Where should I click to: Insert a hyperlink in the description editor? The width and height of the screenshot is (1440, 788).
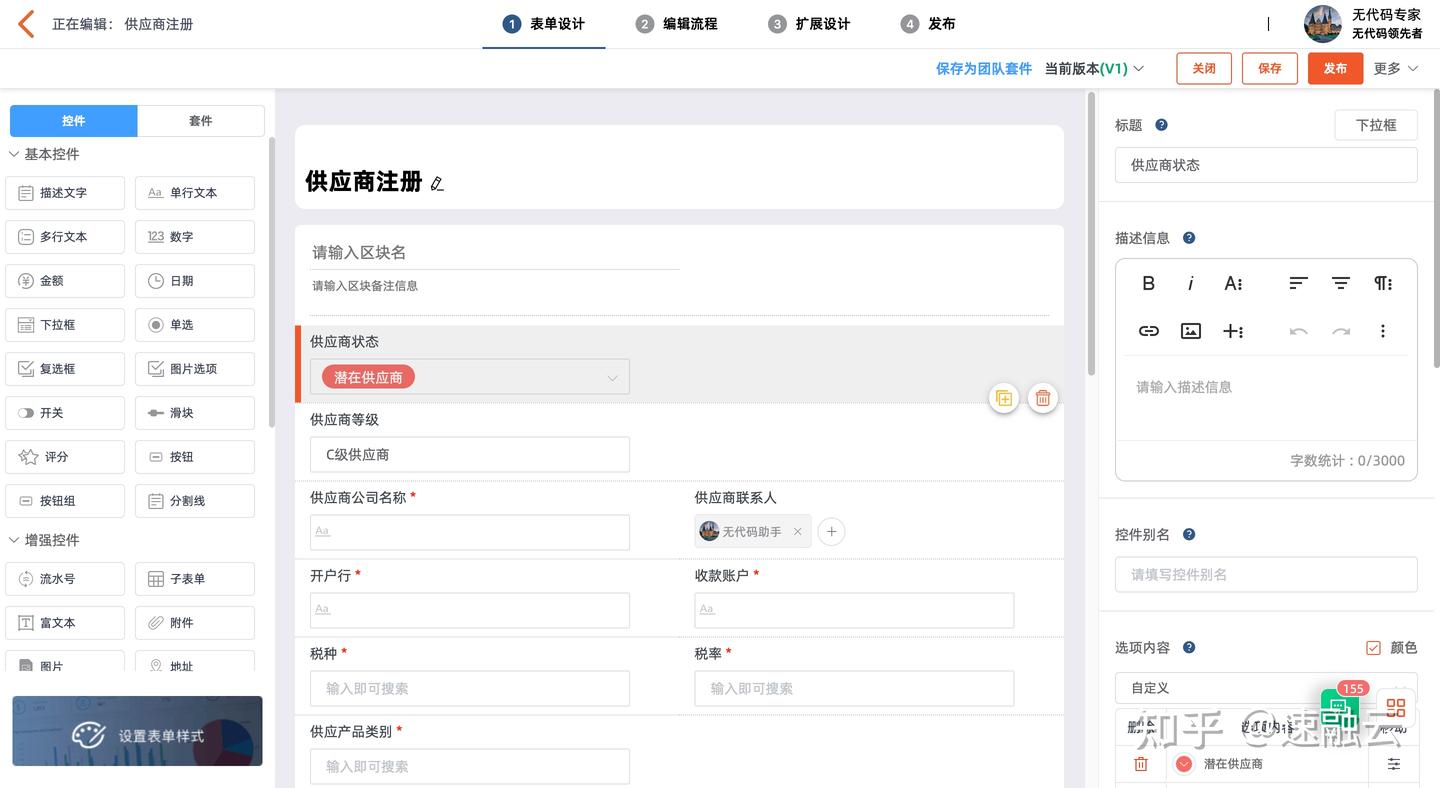click(x=1148, y=330)
